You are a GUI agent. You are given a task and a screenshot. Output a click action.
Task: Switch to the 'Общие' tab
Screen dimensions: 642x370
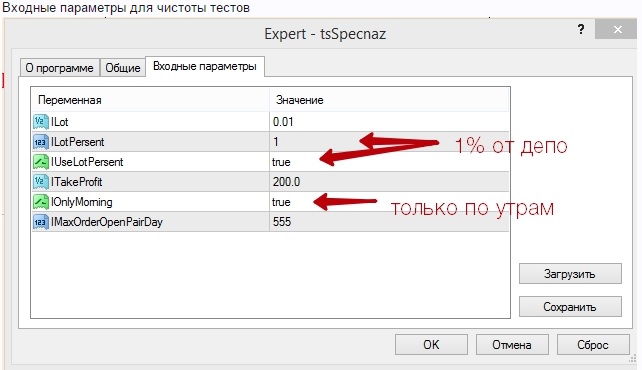click(x=123, y=68)
